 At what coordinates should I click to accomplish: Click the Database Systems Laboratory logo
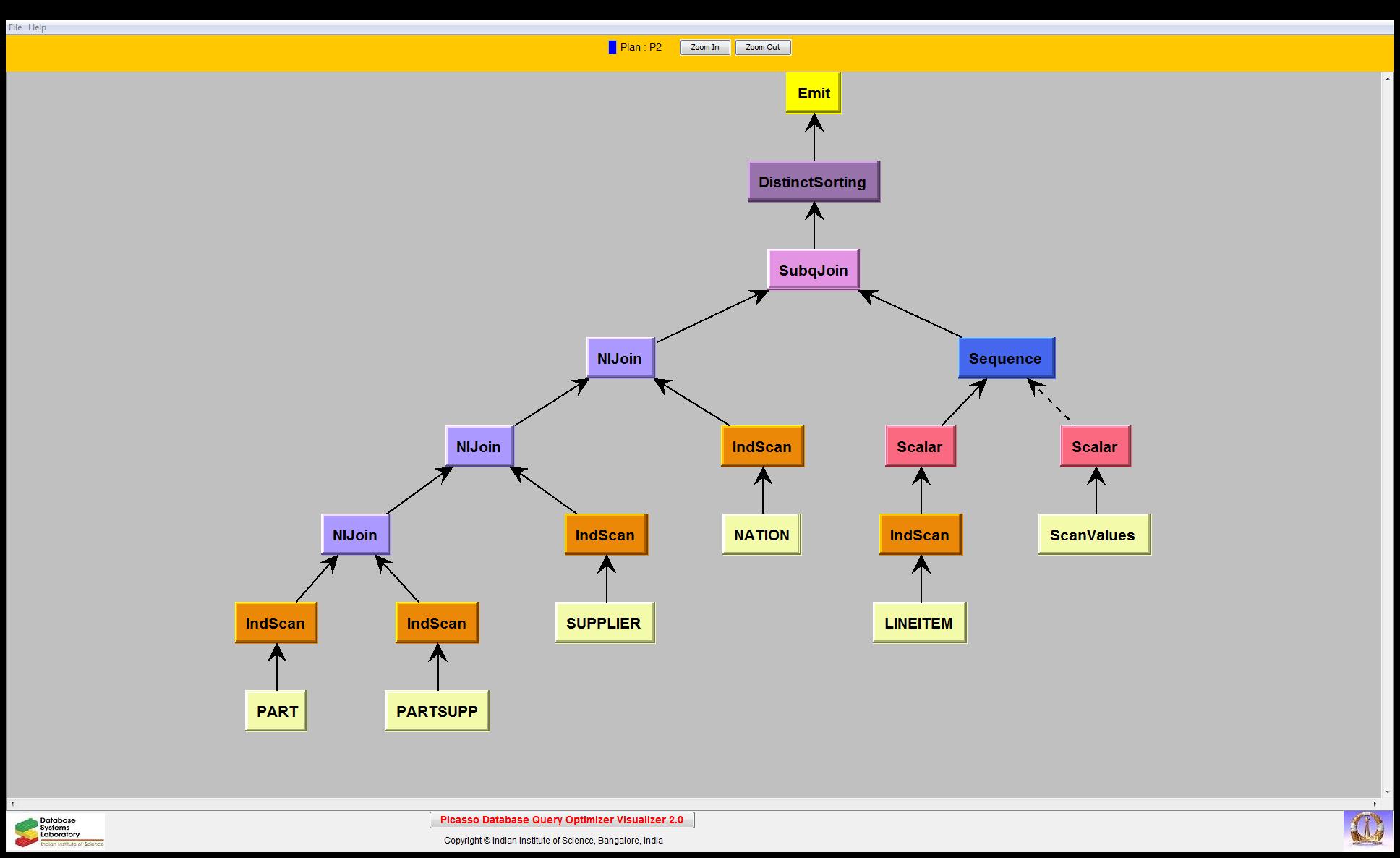pyautogui.click(x=58, y=831)
